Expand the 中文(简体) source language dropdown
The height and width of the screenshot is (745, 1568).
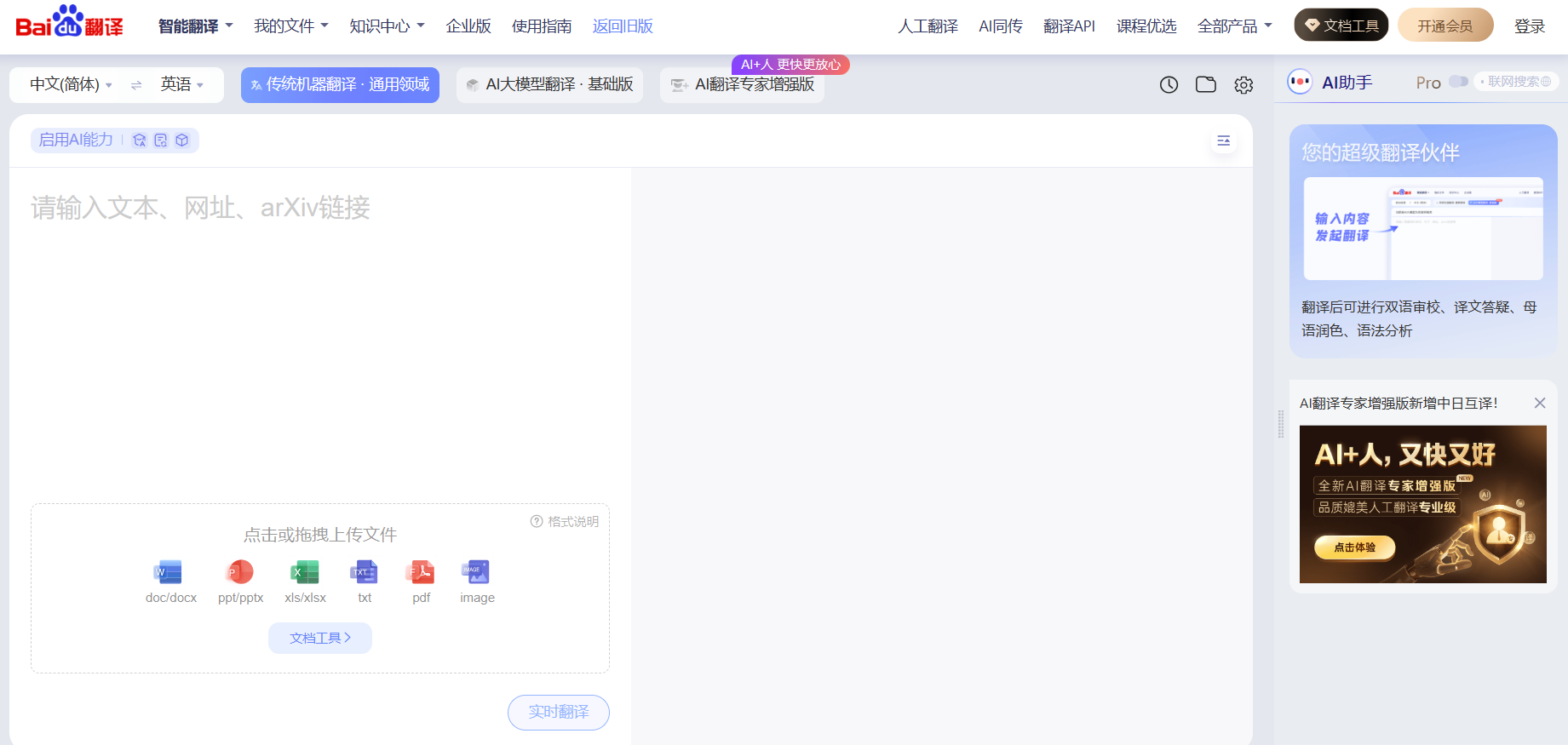click(x=71, y=85)
